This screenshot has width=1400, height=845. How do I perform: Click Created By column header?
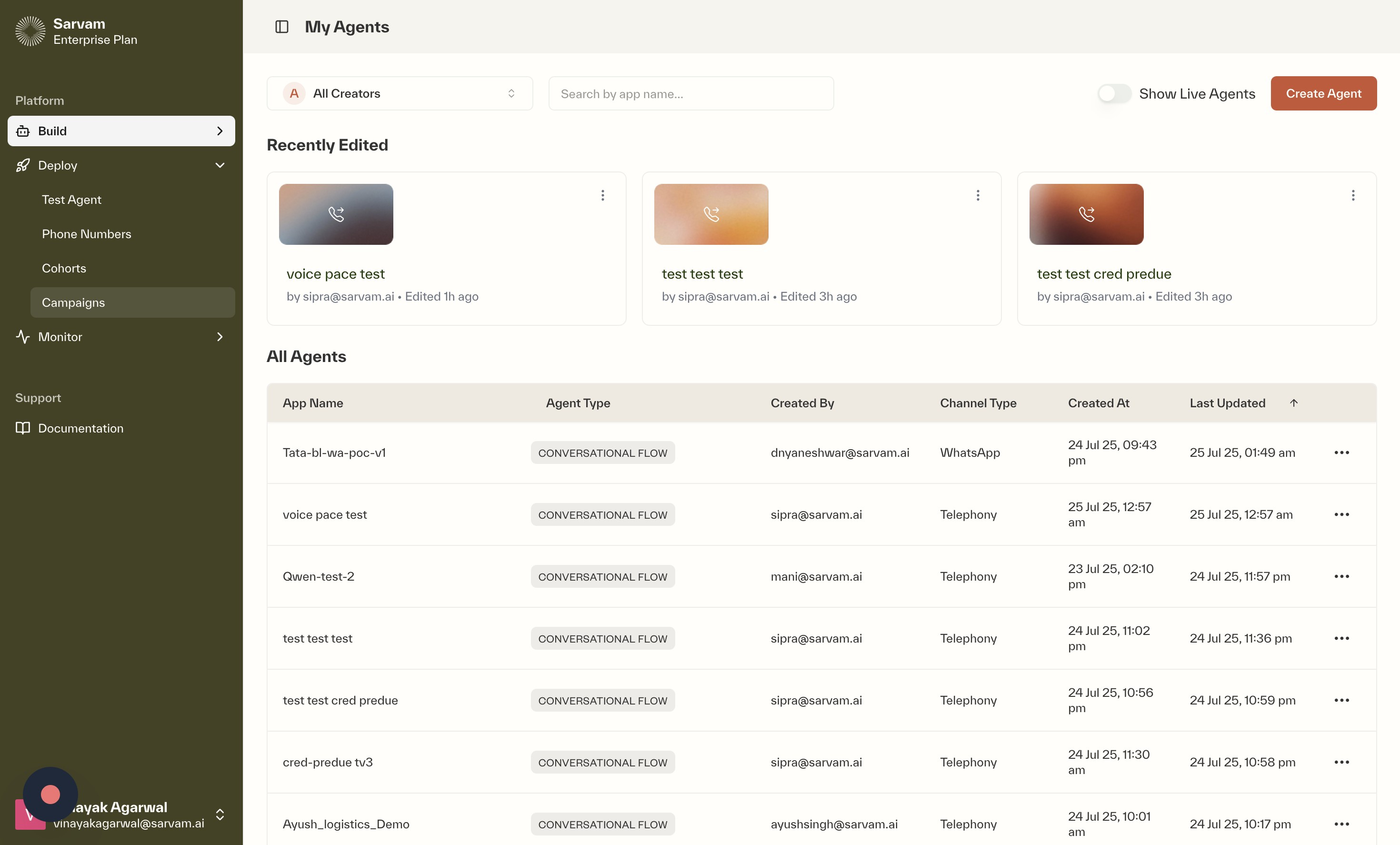pos(802,403)
